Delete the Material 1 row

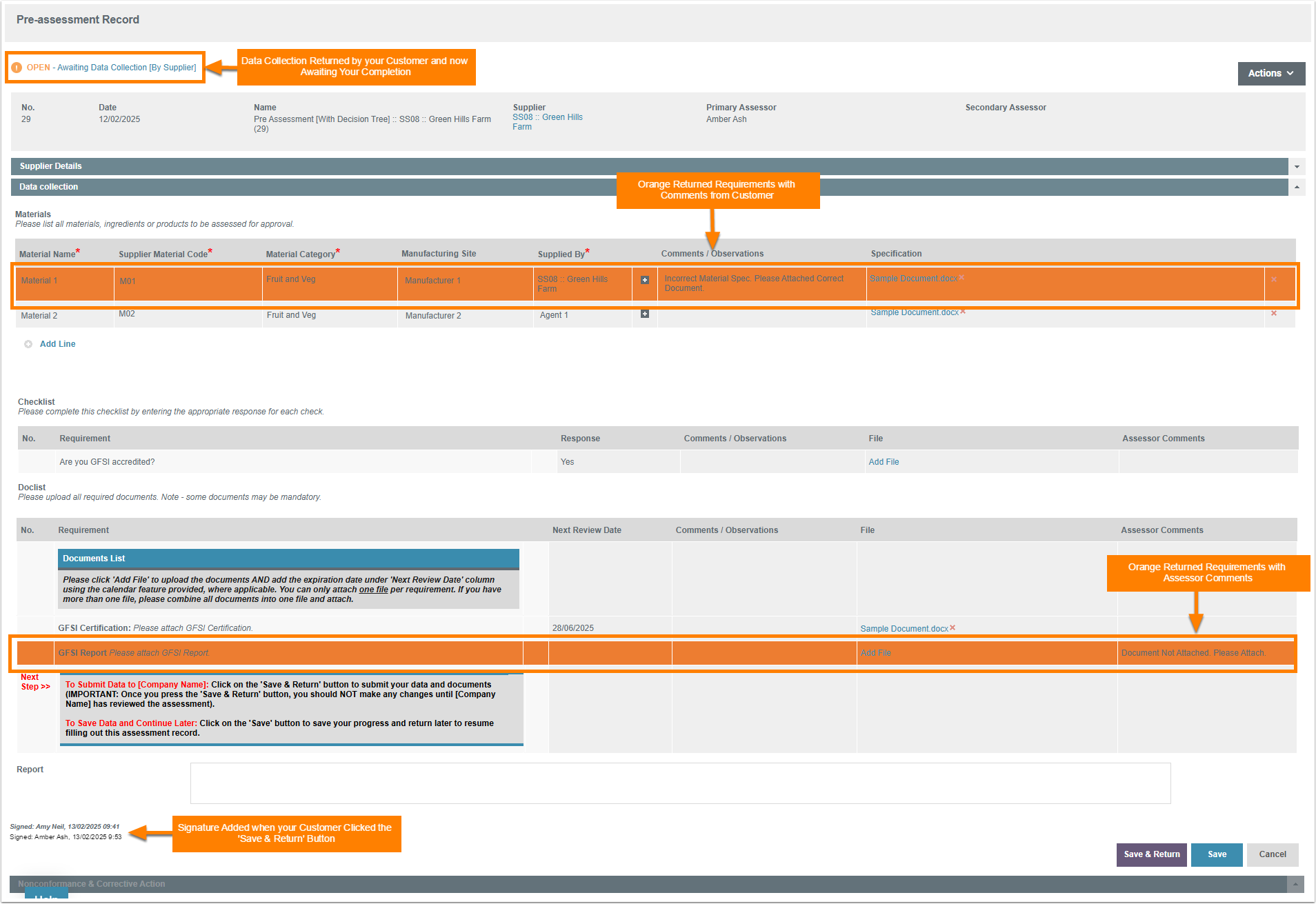(x=1274, y=280)
